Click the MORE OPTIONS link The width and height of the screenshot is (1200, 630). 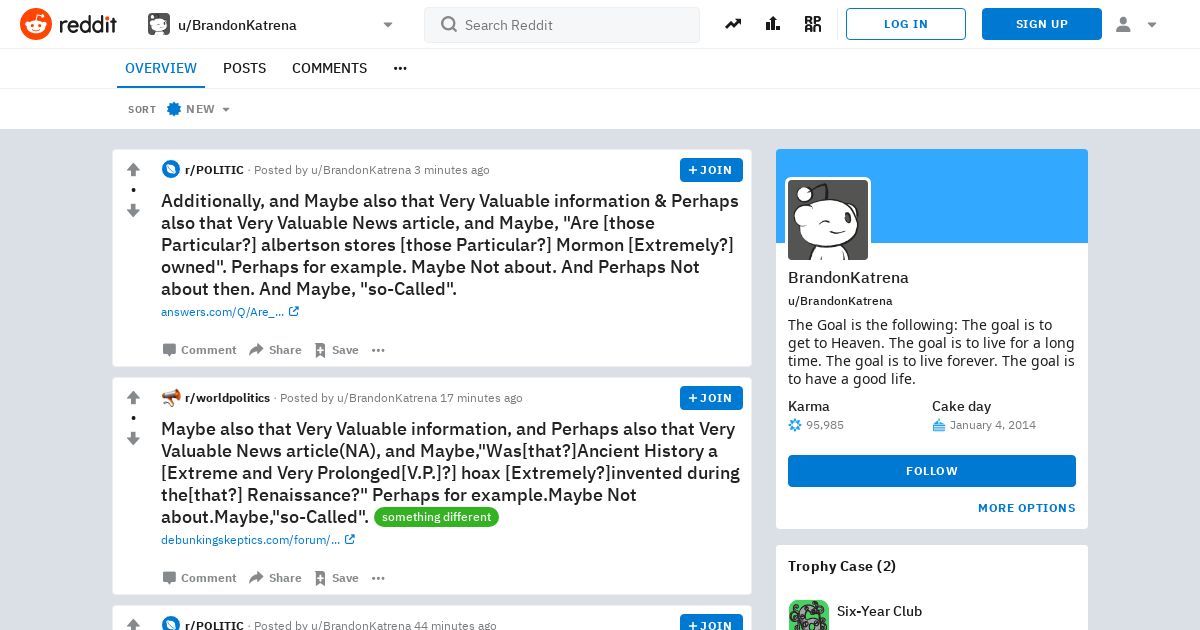(x=1027, y=508)
